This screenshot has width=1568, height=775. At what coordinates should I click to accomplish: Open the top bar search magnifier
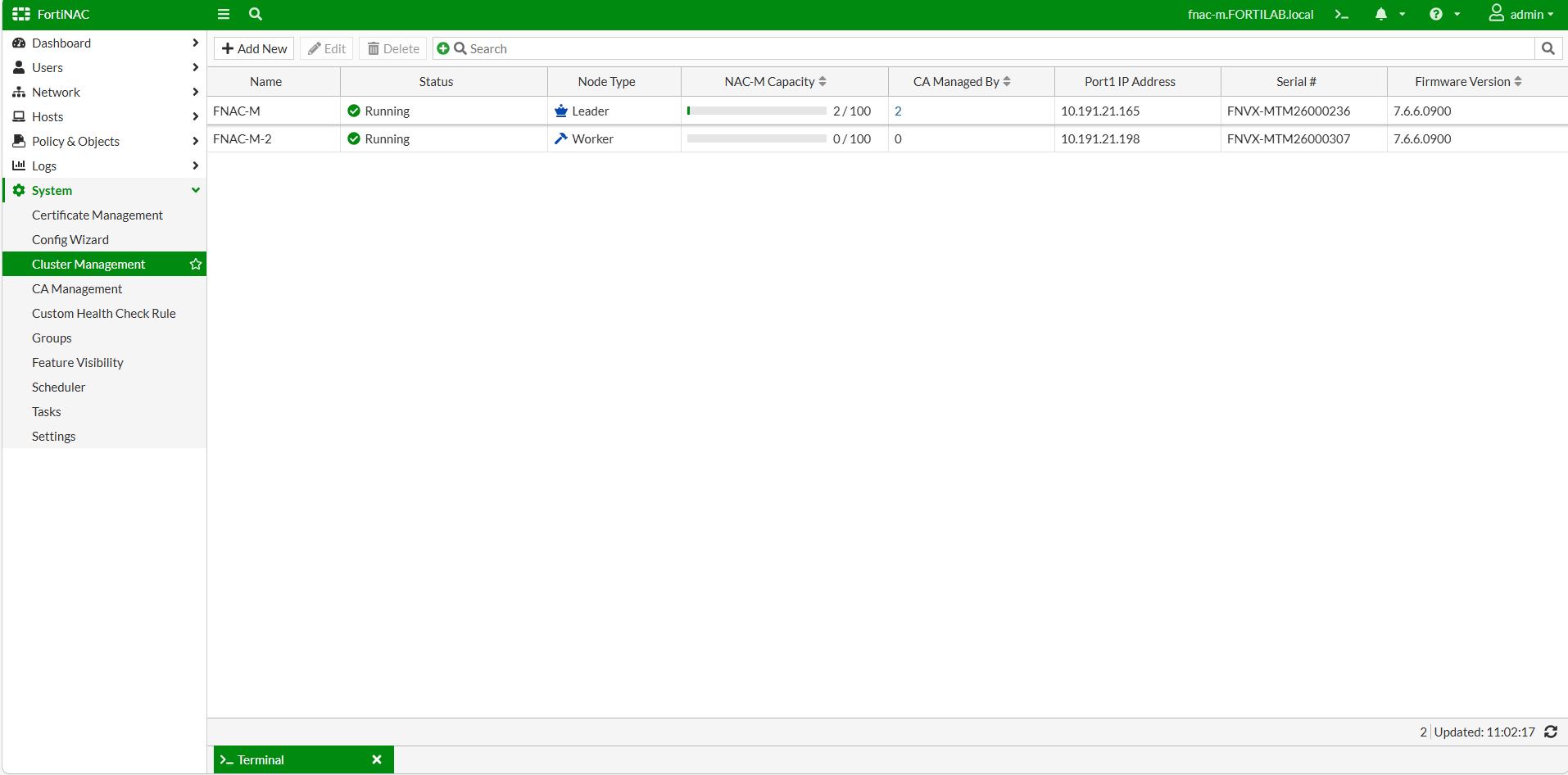[x=256, y=14]
